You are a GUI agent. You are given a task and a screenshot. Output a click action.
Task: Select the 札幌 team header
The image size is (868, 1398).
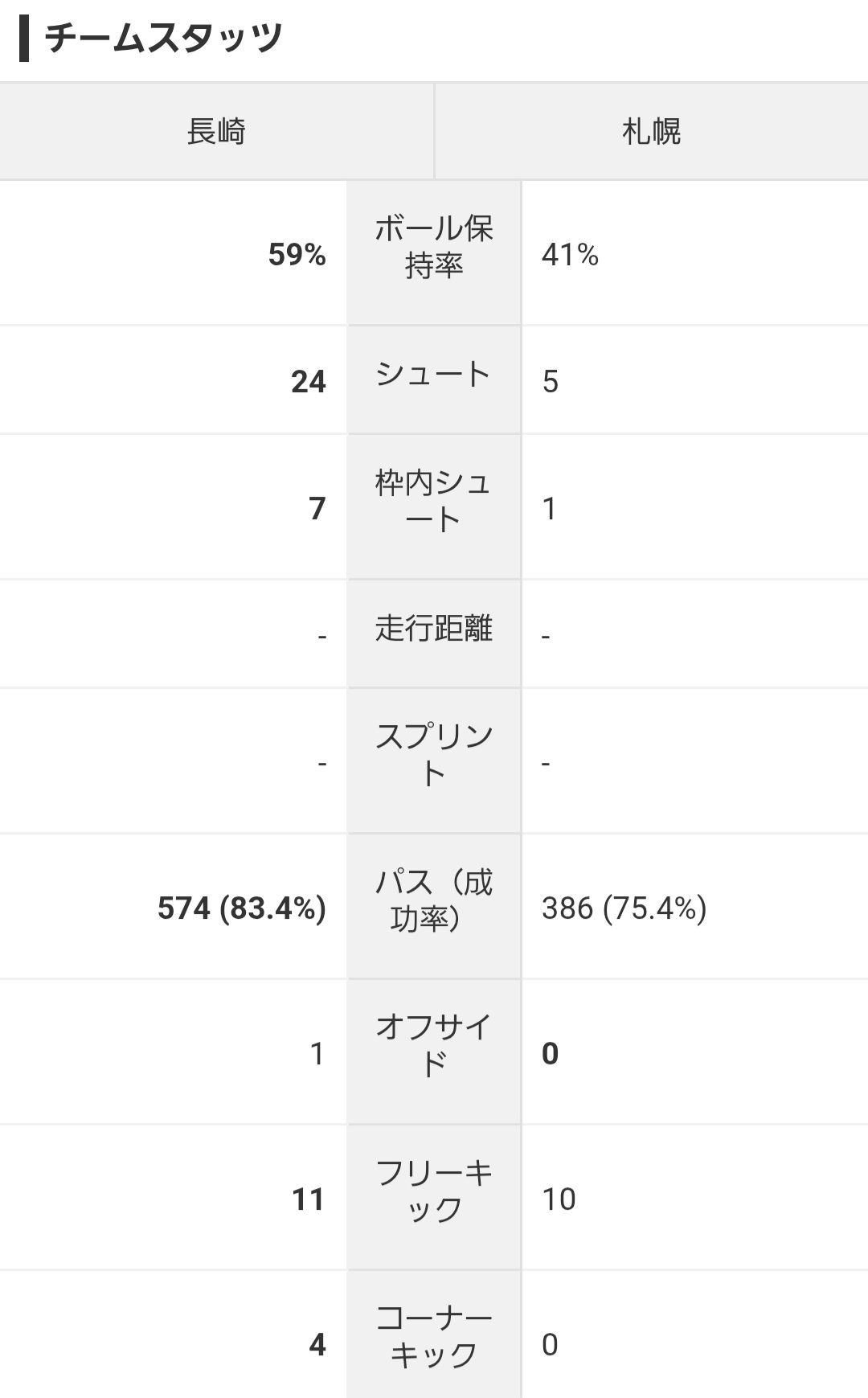[651, 131]
